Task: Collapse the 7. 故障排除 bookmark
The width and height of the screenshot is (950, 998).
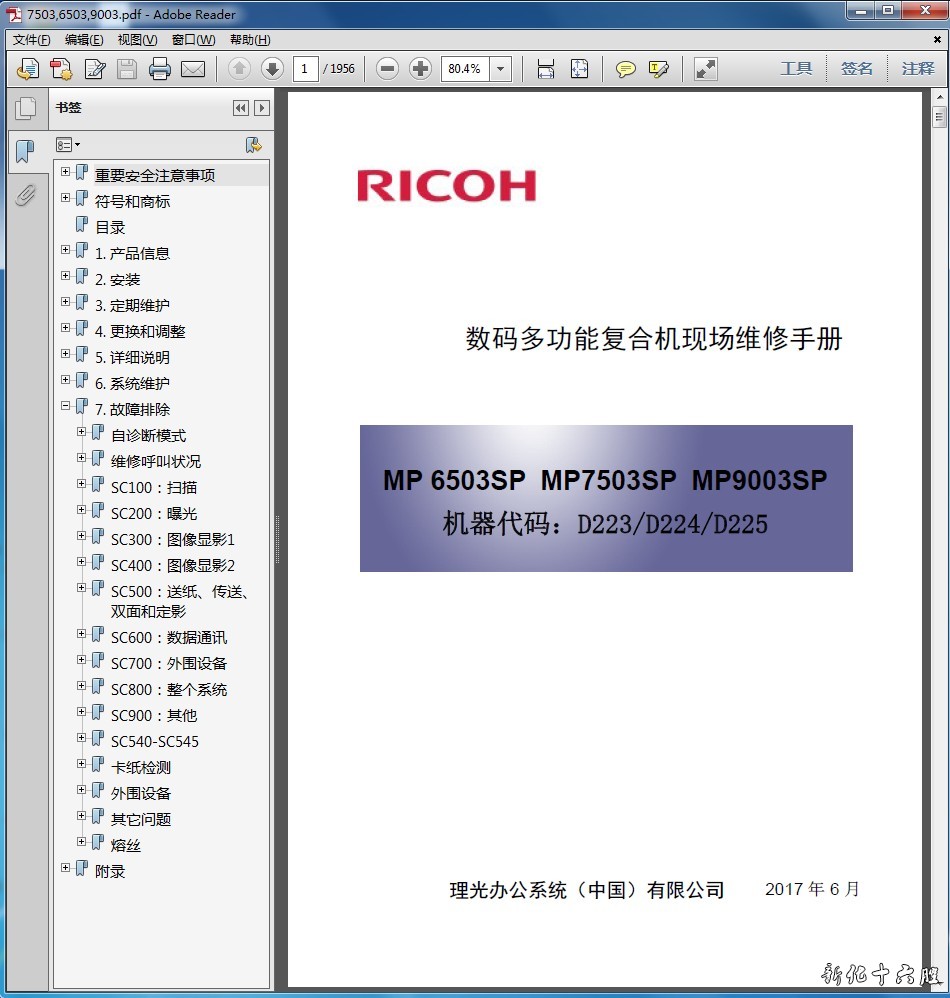Action: [x=66, y=407]
